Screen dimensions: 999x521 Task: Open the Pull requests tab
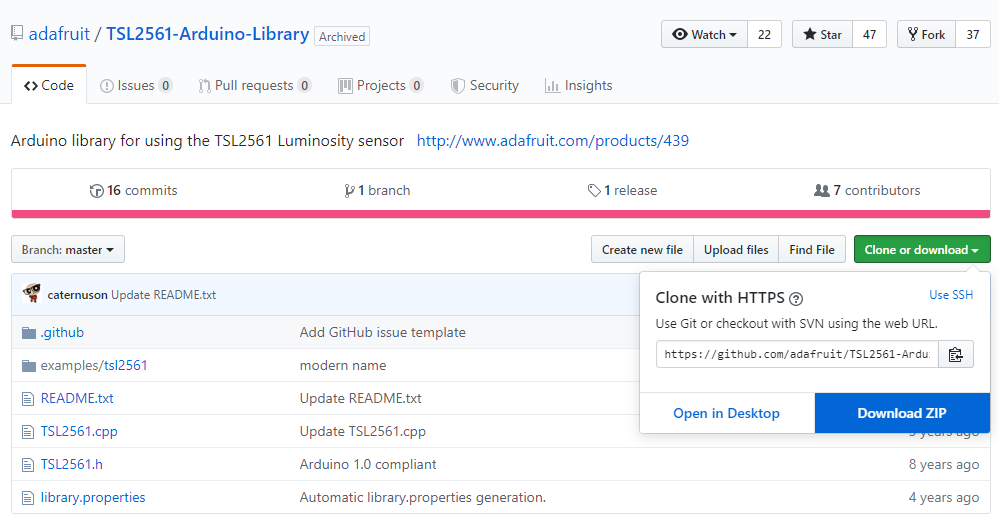pyautogui.click(x=254, y=86)
